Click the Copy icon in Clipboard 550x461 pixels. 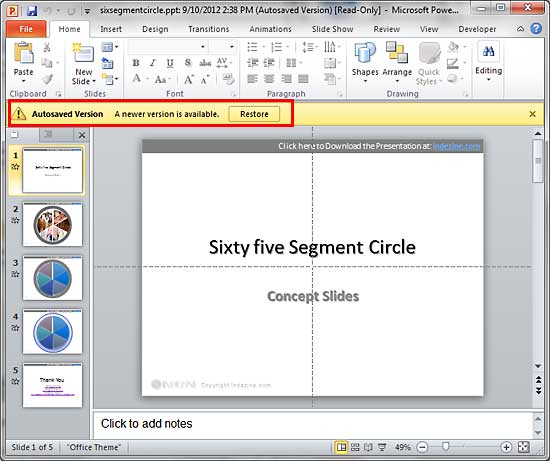tap(47, 63)
